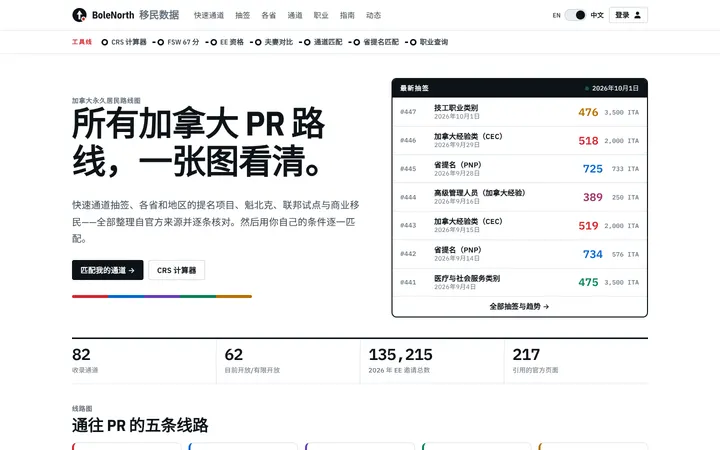Open the 抽签 nav item
The width and height of the screenshot is (720, 450).
pyautogui.click(x=242, y=15)
